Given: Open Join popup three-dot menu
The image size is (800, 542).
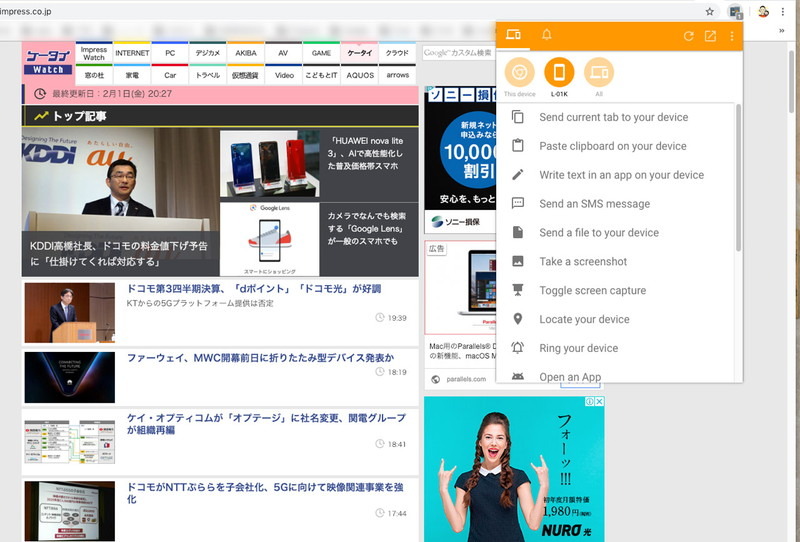Looking at the screenshot, I should click(x=732, y=36).
